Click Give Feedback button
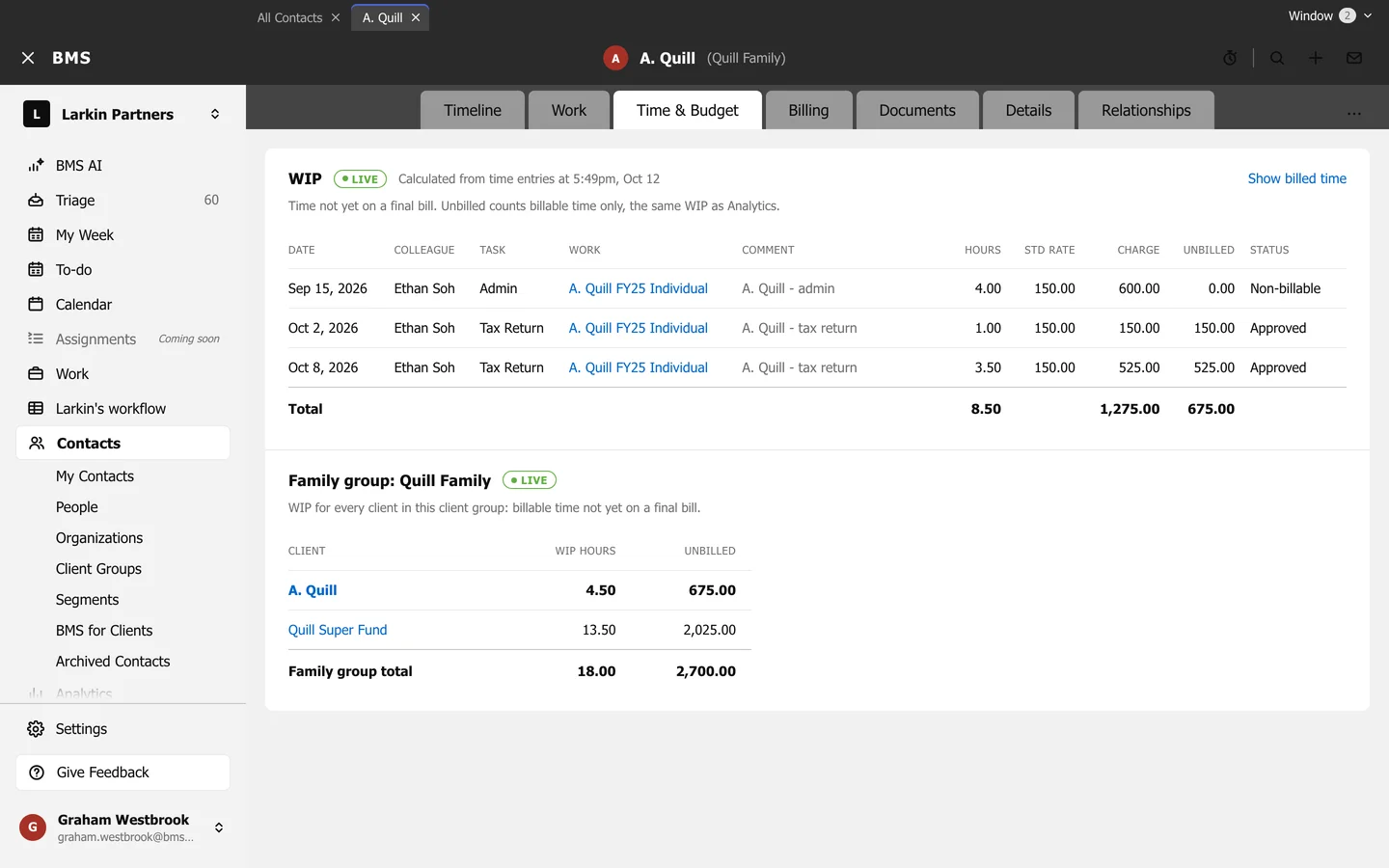Screen dimensions: 1389x868 coord(123,773)
